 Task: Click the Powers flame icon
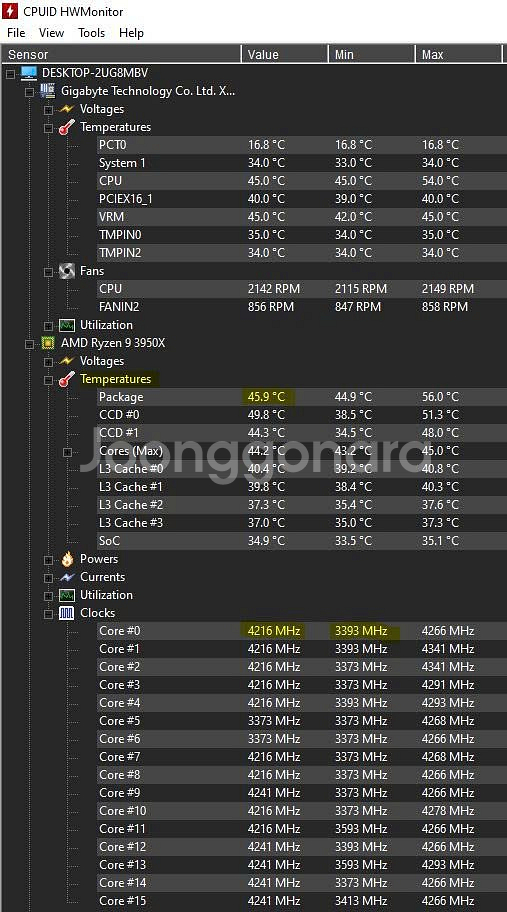click(x=67, y=558)
